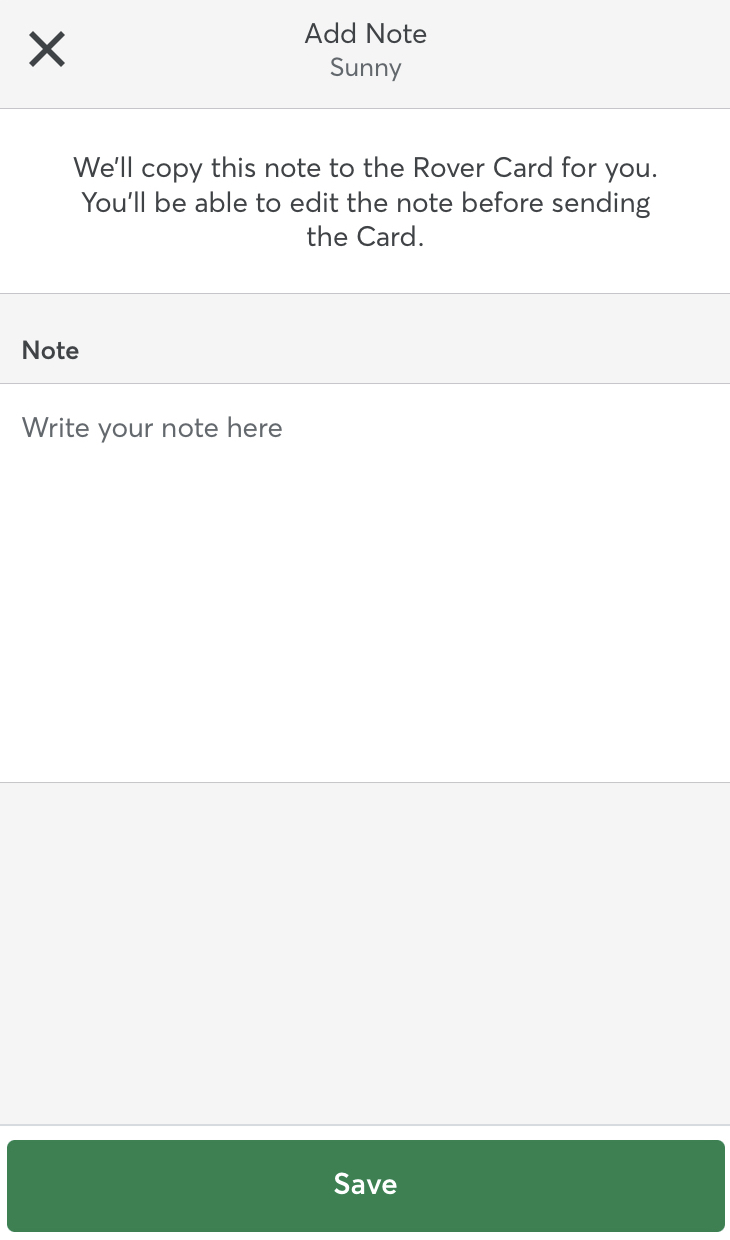Click the header bar beside the title
The image size is (730, 1240).
click(x=580, y=50)
